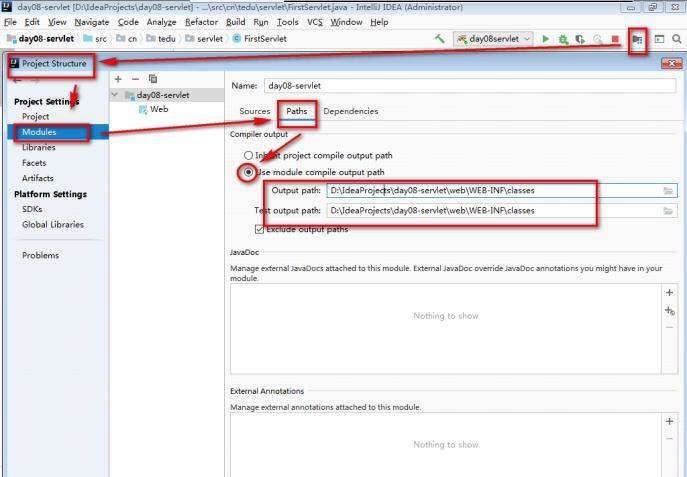
Task: Open the day08servlet run configuration dropdown
Action: tap(493, 39)
